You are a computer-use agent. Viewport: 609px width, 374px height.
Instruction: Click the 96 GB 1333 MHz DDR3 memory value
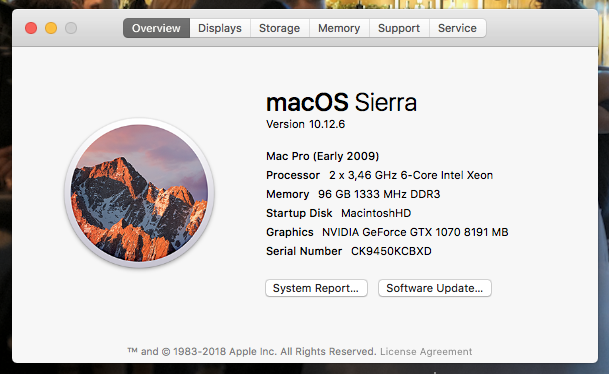(x=379, y=194)
